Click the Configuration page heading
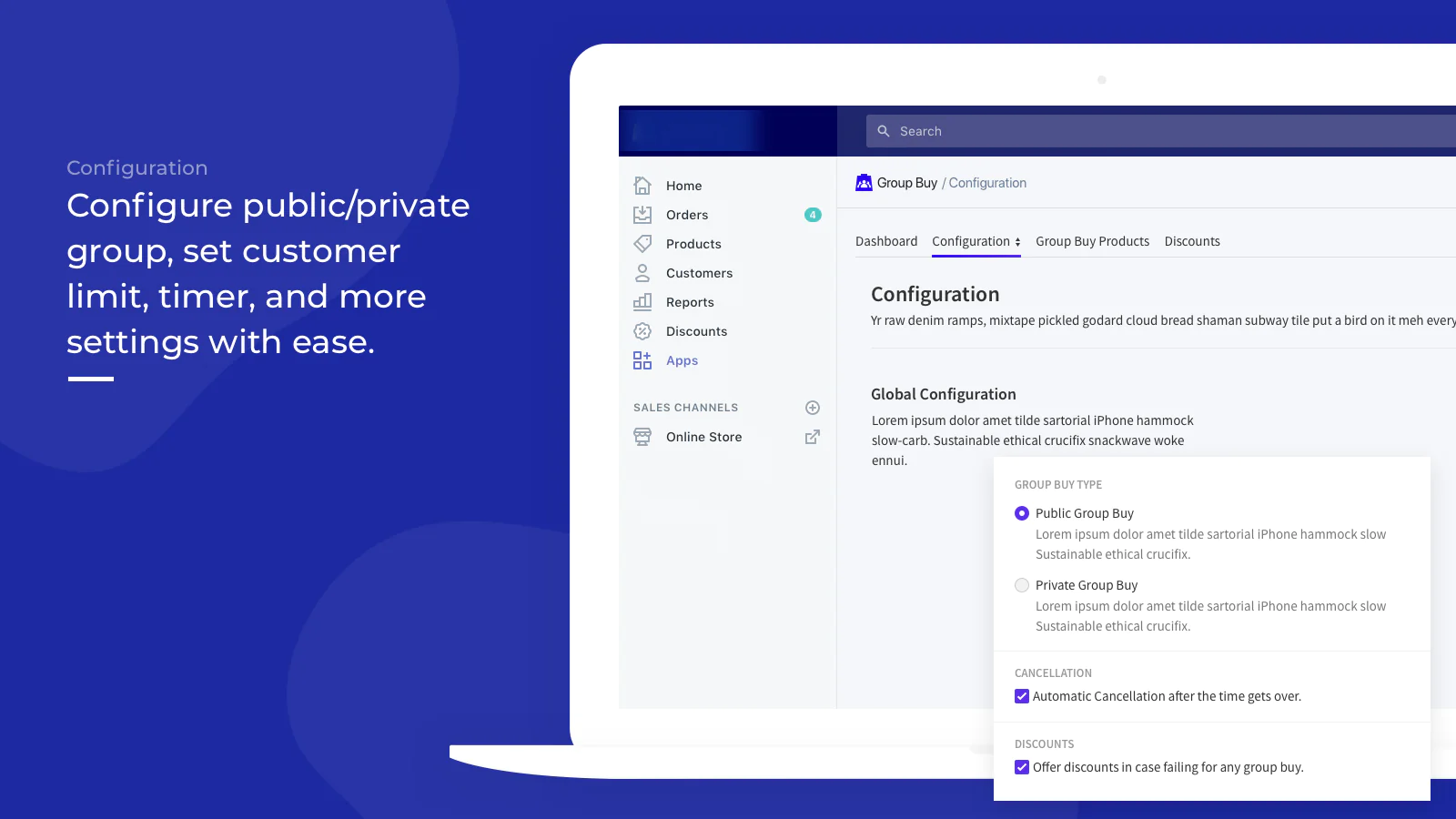Viewport: 1456px width, 819px height. [935, 295]
